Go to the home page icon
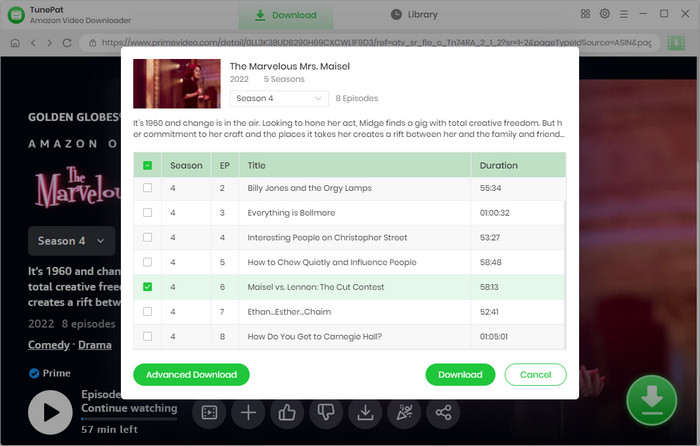Image resolution: width=700 pixels, height=446 pixels. 15,43
